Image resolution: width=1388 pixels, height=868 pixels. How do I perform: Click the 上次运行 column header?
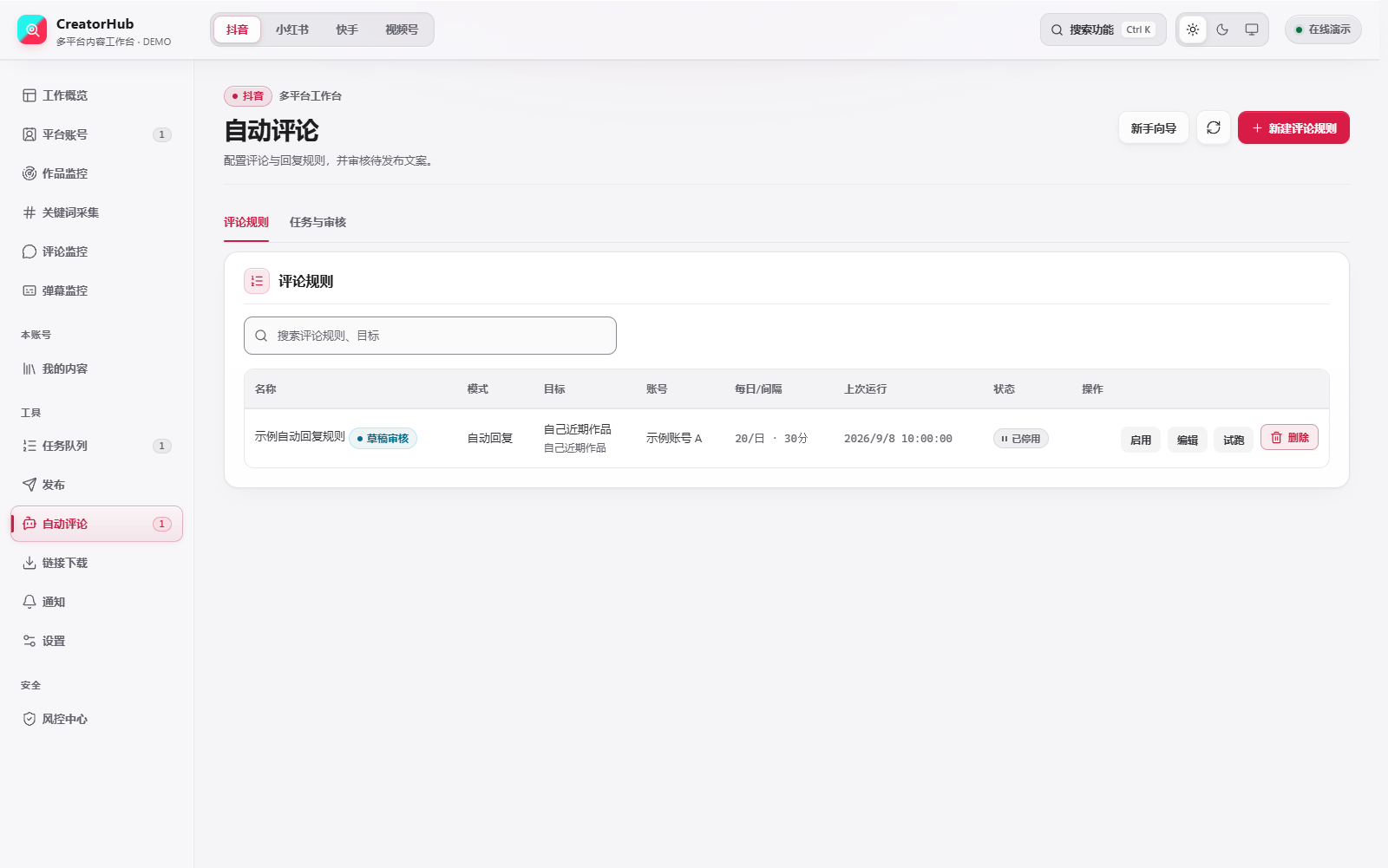(x=866, y=389)
